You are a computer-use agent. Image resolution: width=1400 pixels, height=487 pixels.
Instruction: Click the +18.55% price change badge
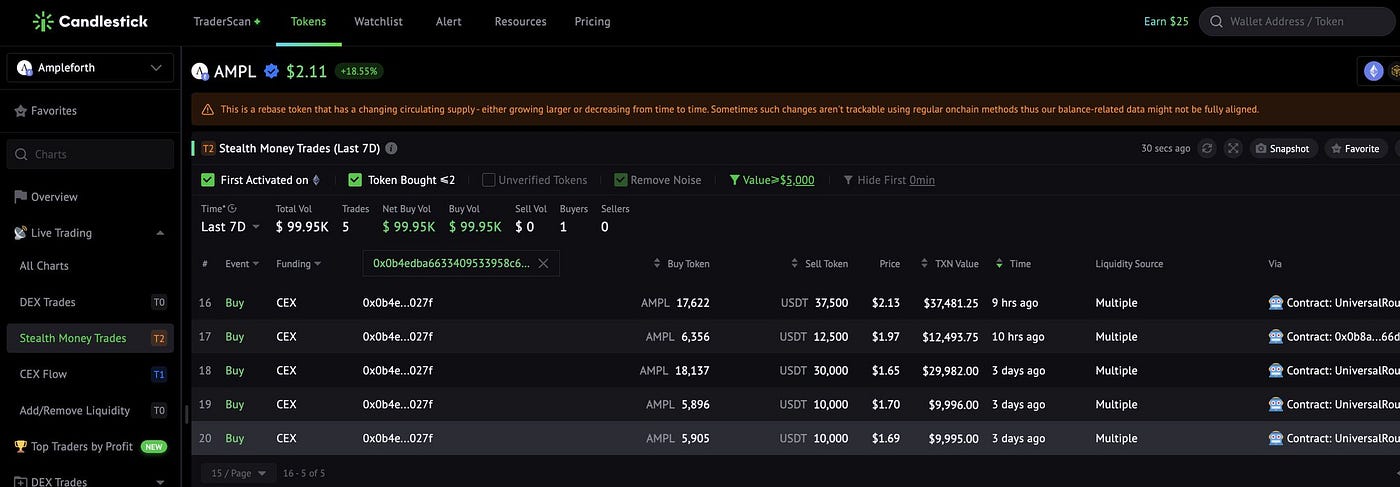point(359,71)
